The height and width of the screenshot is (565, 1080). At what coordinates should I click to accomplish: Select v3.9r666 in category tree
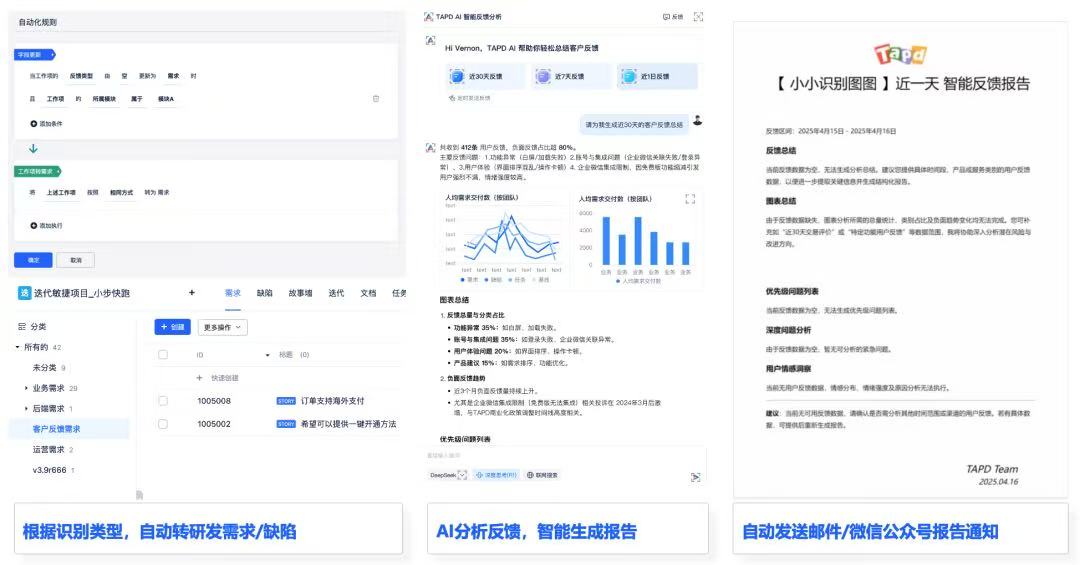tap(50, 470)
